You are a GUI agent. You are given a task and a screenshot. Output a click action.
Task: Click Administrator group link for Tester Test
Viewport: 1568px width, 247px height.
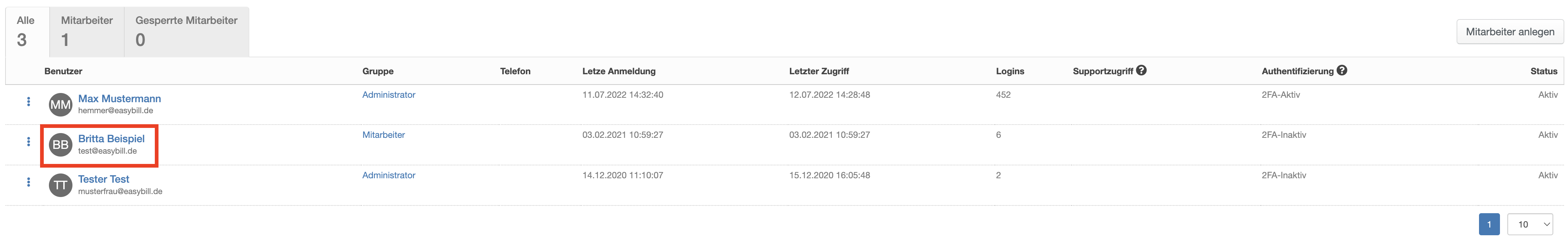coord(389,175)
